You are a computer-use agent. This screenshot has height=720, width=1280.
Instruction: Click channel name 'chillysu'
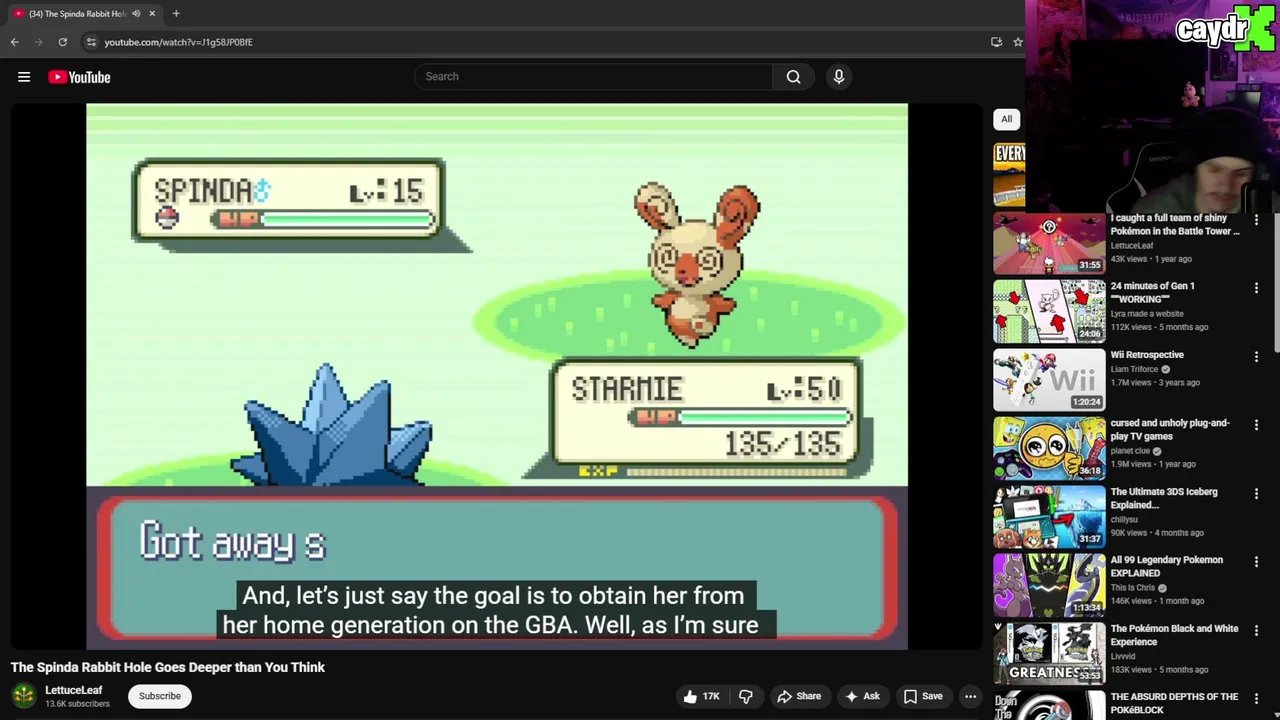(1125, 519)
